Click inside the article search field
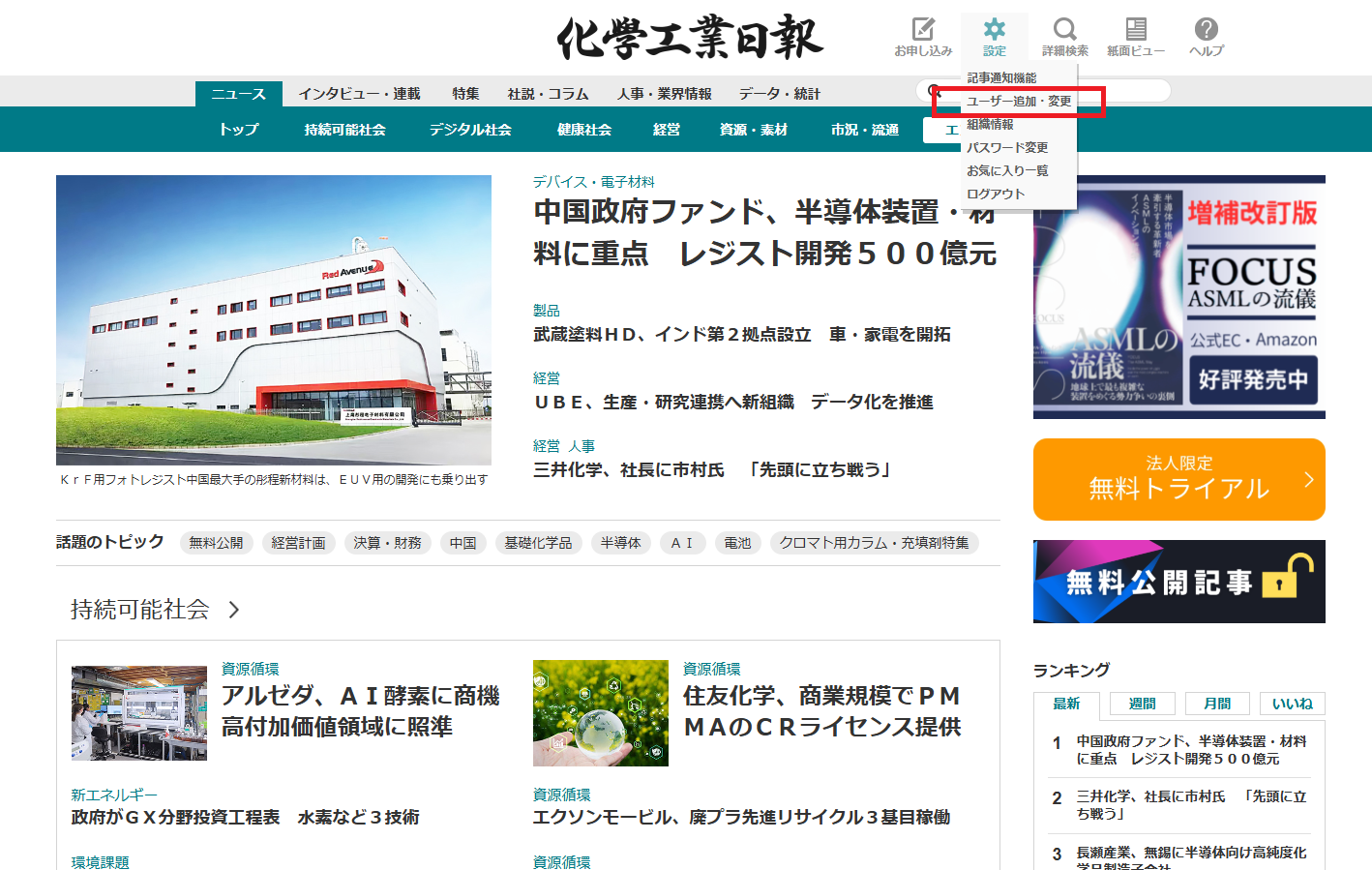The height and width of the screenshot is (870, 1372). tap(1045, 90)
